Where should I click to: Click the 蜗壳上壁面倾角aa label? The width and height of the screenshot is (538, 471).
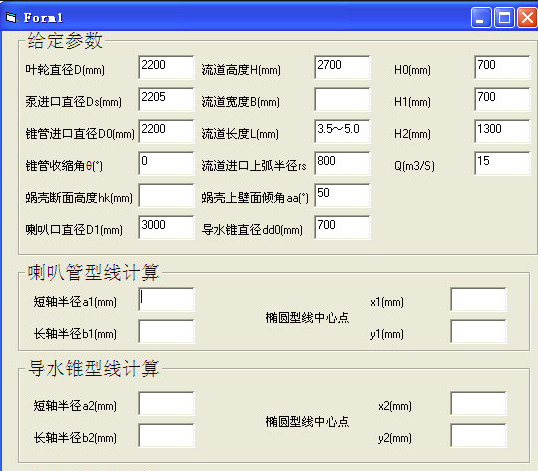click(x=255, y=198)
